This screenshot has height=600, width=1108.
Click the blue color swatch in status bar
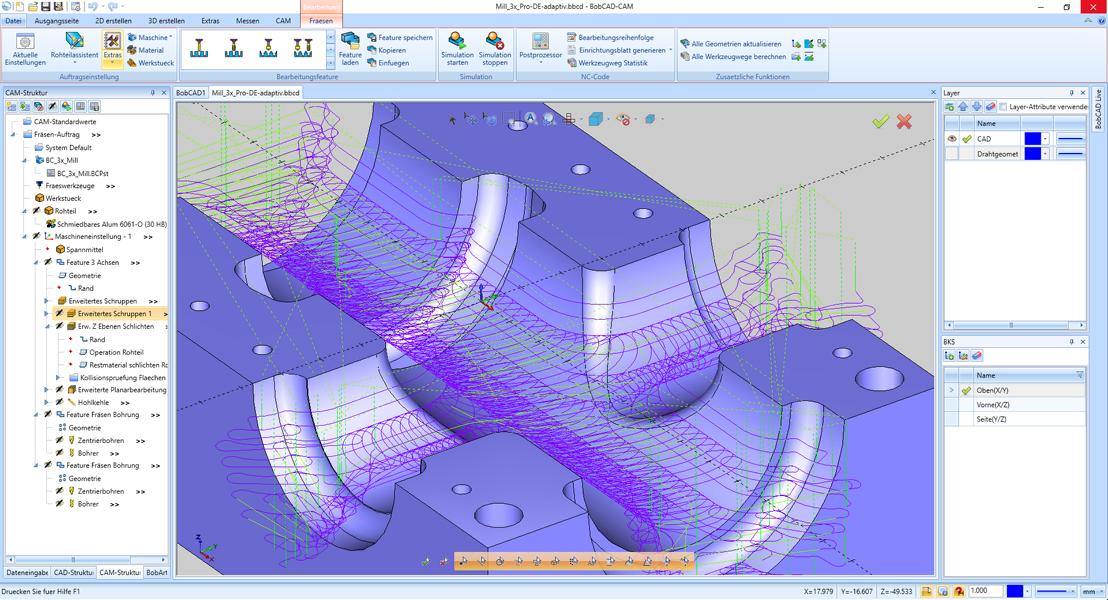click(1015, 591)
